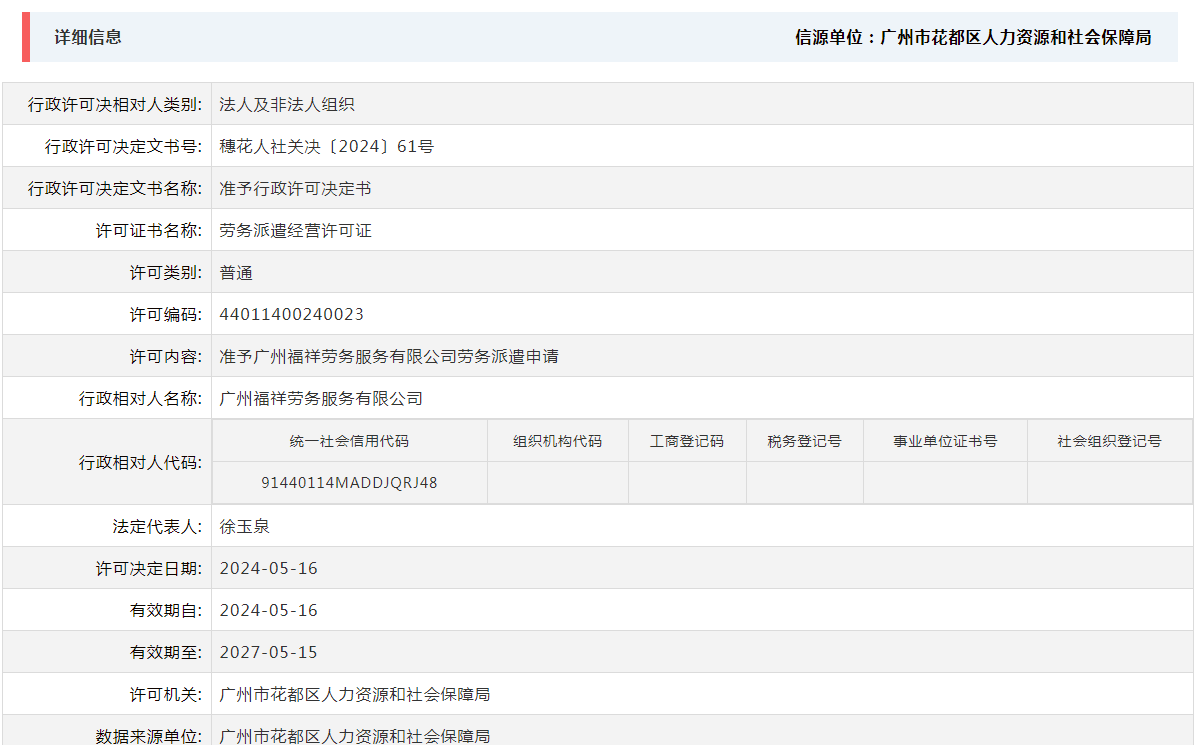
Task: Click the 有效期自 label
Action: (x=165, y=611)
